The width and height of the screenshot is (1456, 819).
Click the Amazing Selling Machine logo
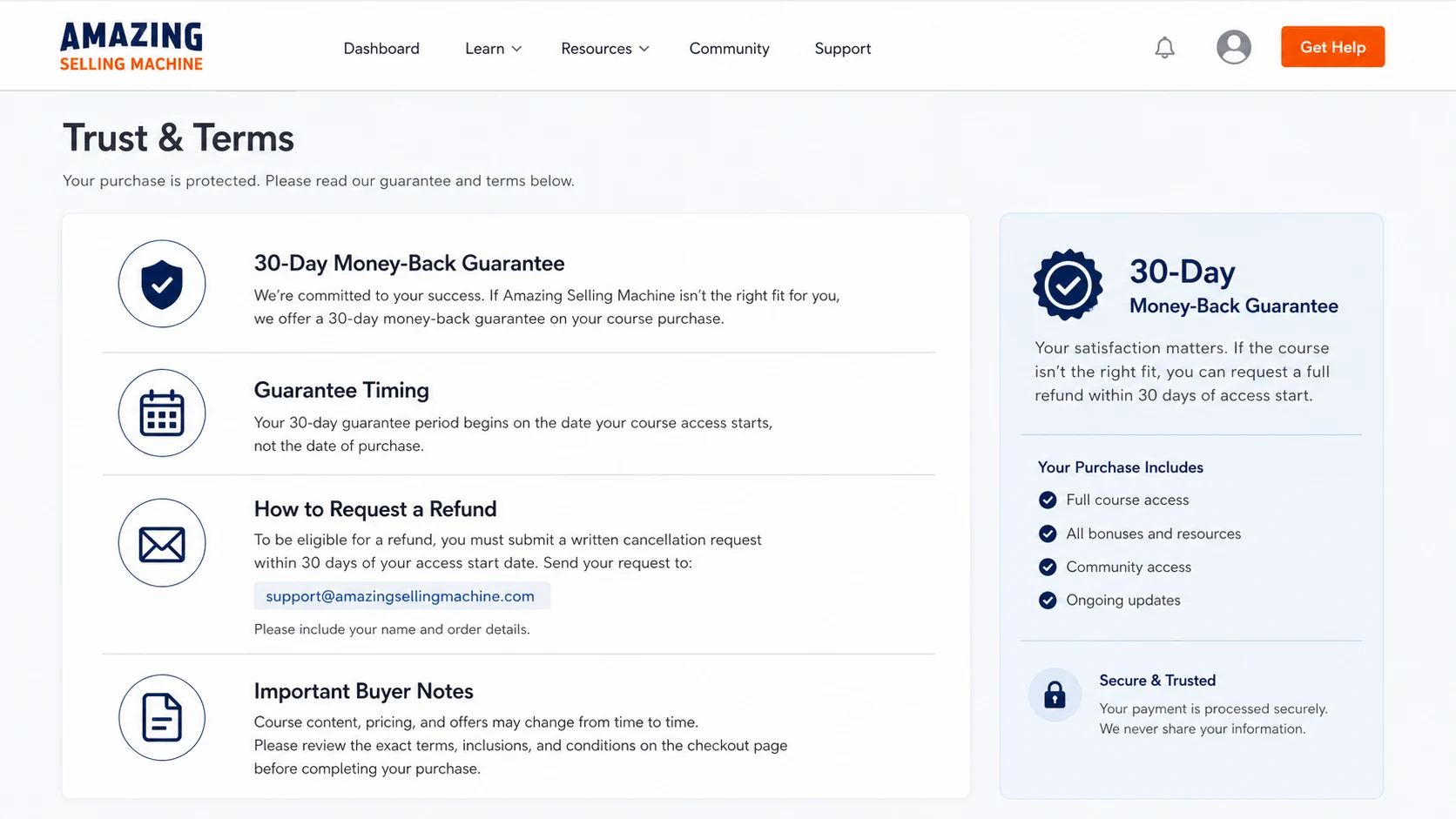tap(131, 46)
